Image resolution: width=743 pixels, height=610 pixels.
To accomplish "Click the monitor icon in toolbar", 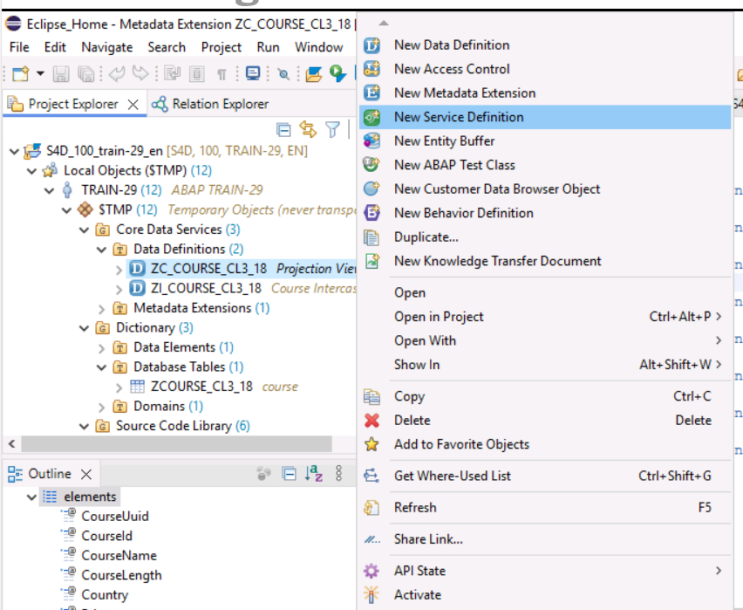I will 253,73.
